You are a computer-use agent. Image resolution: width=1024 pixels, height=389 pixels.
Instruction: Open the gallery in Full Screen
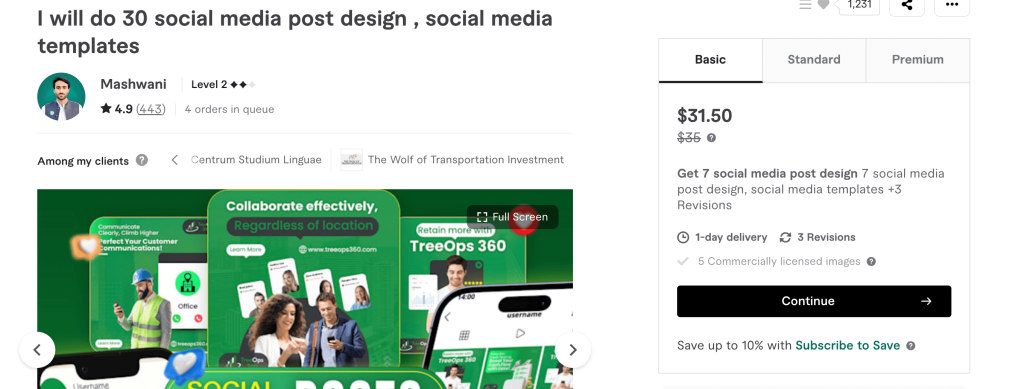(513, 217)
